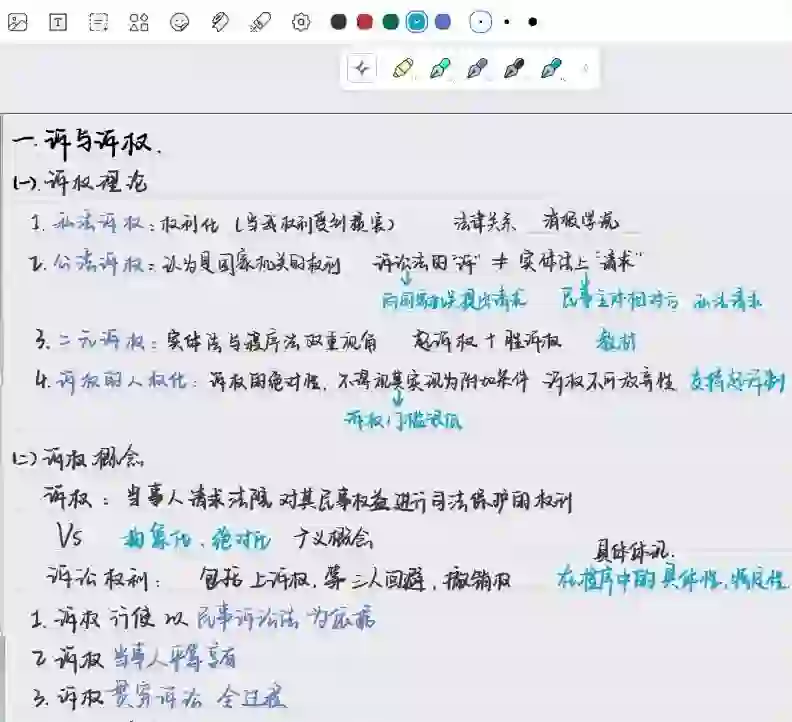The image size is (792, 722).
Task: Select the thinnest stroke width
Action: tap(480, 22)
